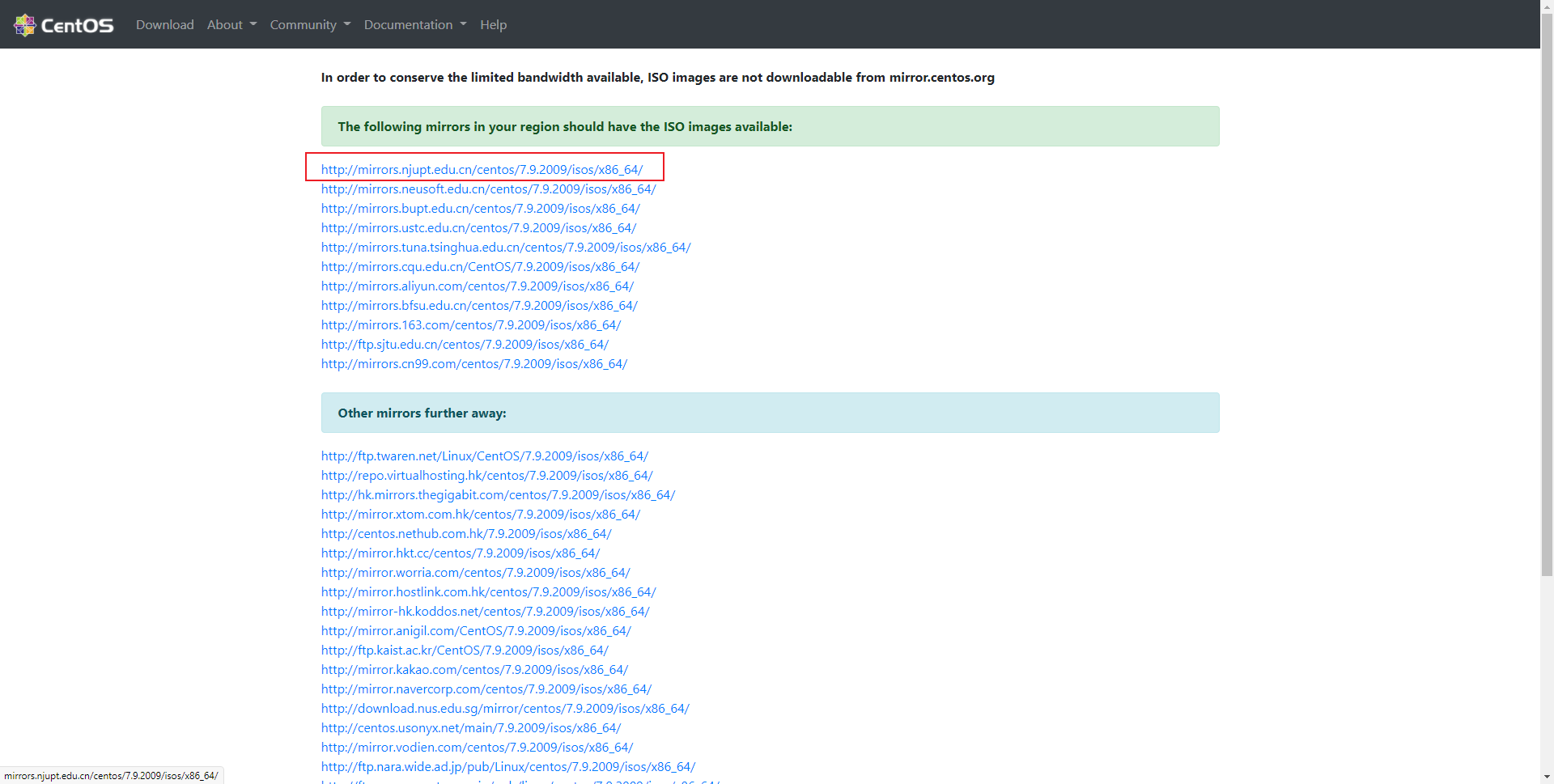Click the scrollbar down arrow
Viewport: 1554px width, 784px height.
[1547, 778]
